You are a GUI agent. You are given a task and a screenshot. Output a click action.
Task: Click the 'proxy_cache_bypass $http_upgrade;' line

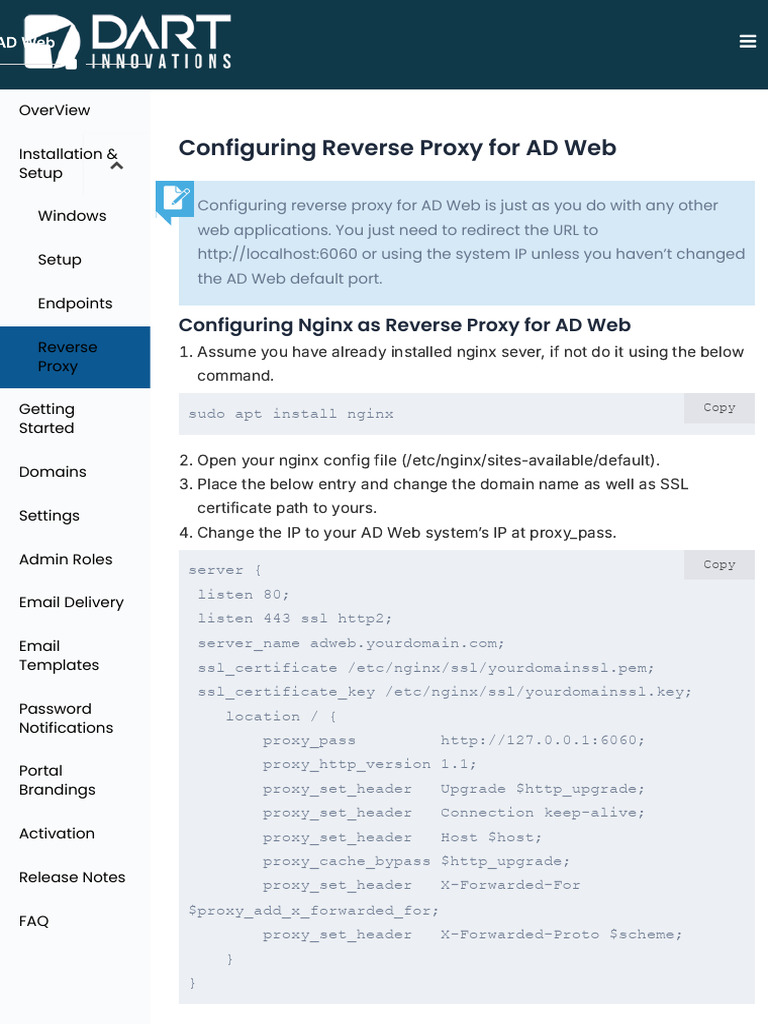pyautogui.click(x=417, y=861)
